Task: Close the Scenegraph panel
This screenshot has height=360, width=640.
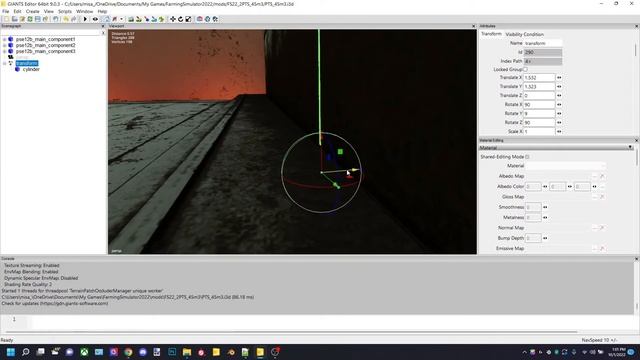Action: (103, 26)
